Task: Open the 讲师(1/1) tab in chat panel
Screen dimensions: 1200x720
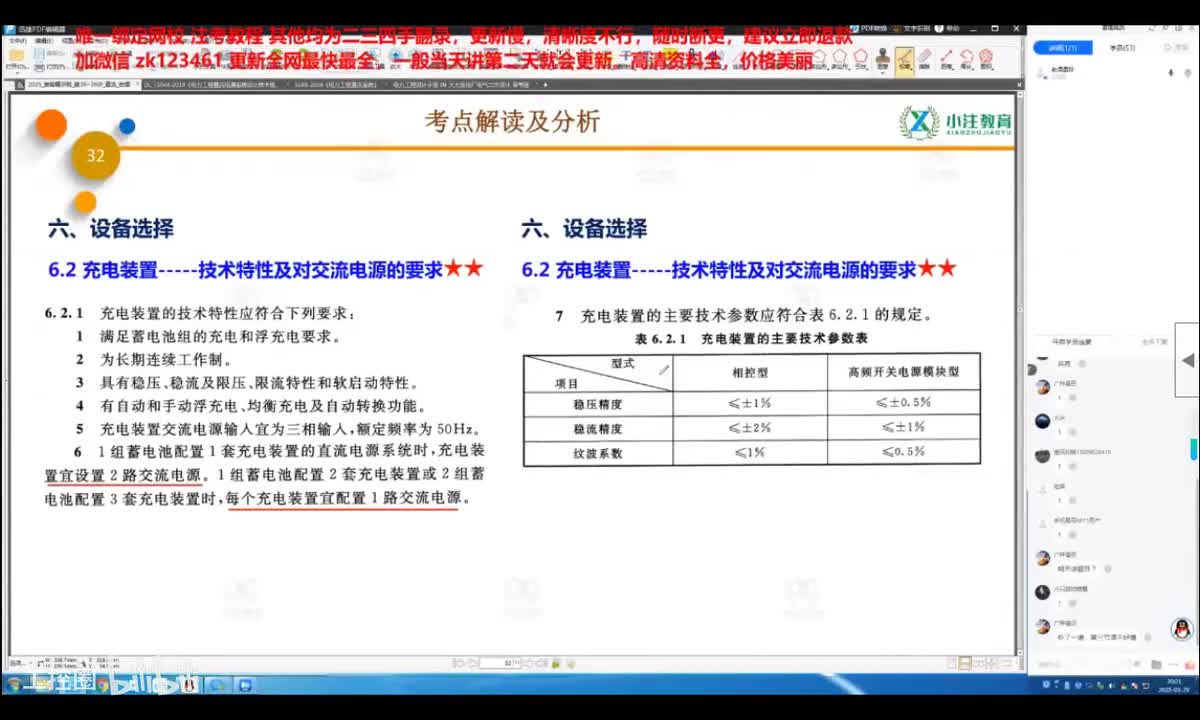Action: [x=1062, y=47]
